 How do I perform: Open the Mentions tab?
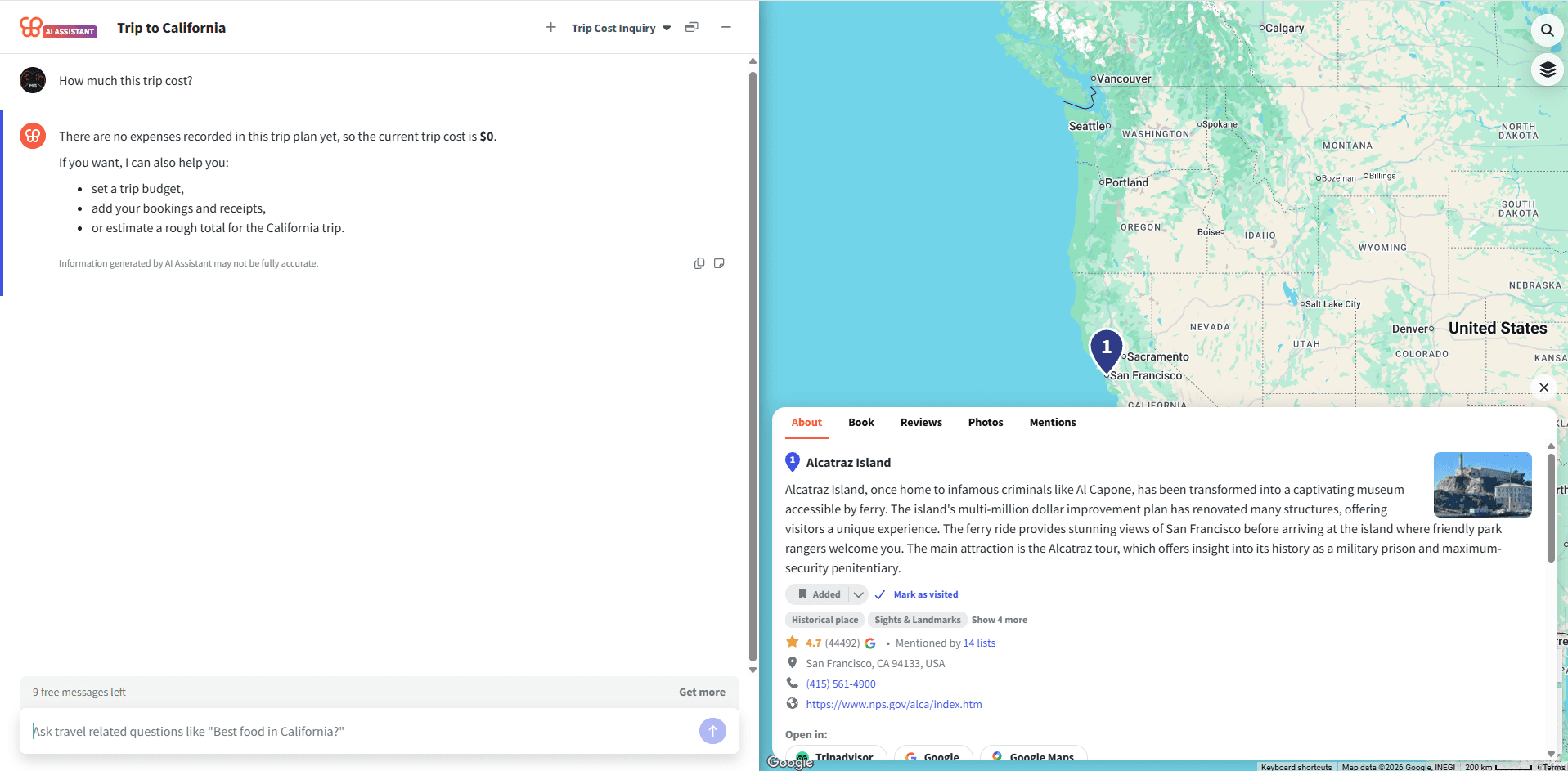(x=1053, y=423)
